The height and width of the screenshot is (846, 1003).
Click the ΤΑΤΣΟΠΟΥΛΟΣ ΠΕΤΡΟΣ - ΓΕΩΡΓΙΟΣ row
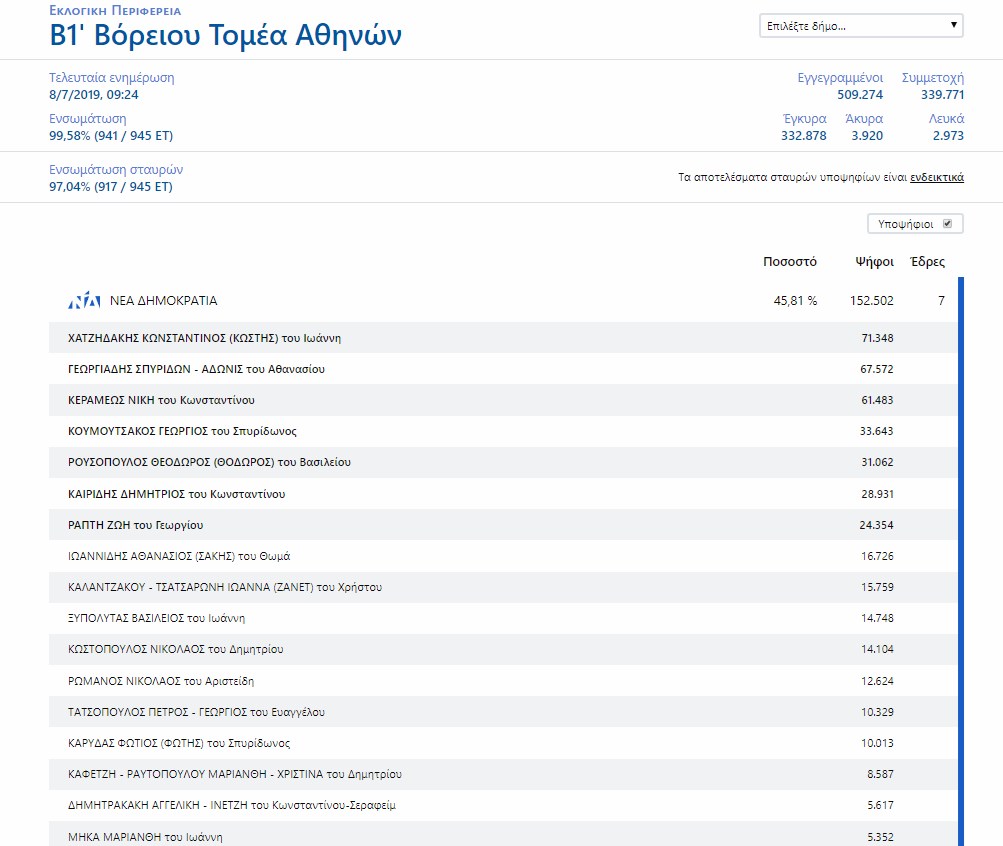[196, 712]
